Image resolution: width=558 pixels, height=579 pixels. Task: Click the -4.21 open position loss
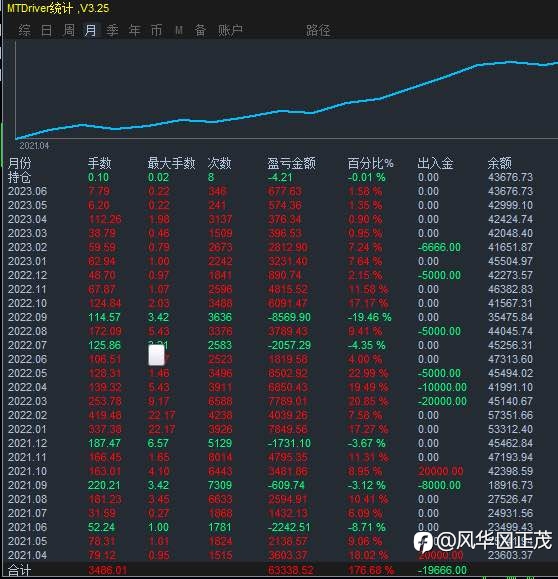[280, 177]
